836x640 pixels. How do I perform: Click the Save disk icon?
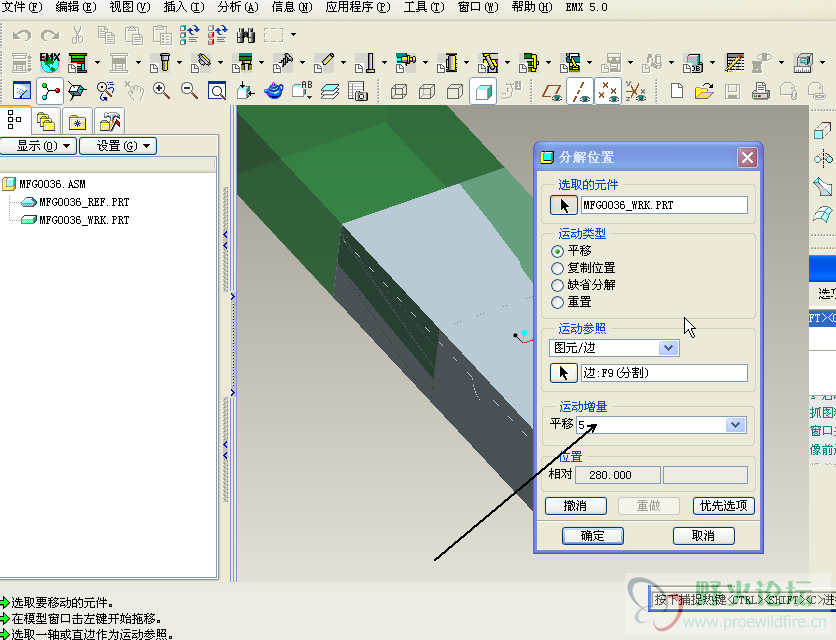[x=732, y=91]
